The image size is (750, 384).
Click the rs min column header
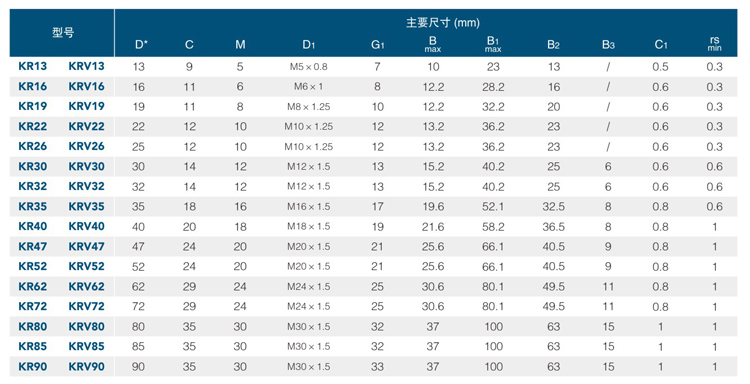715,44
